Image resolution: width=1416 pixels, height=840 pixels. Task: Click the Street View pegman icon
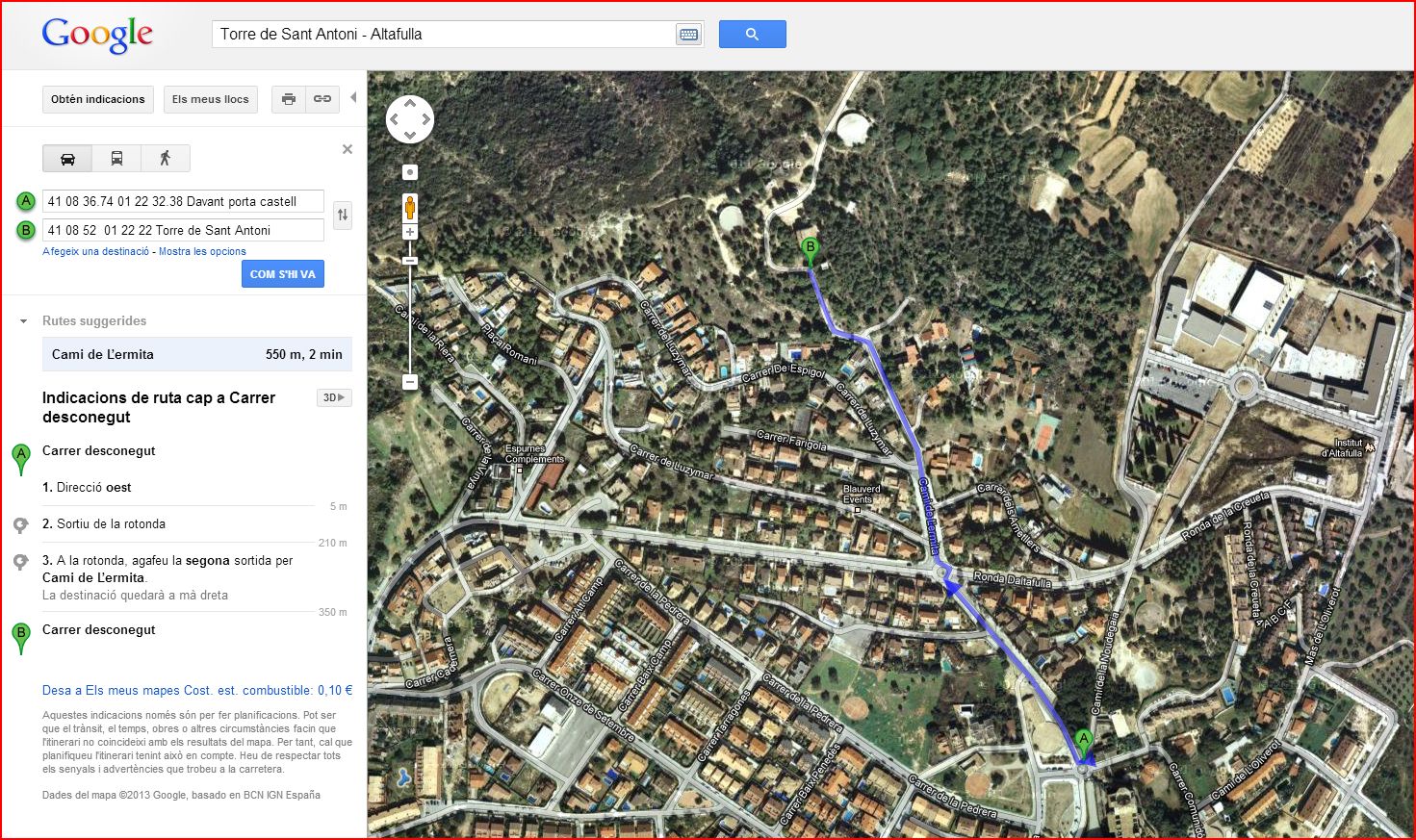(410, 207)
